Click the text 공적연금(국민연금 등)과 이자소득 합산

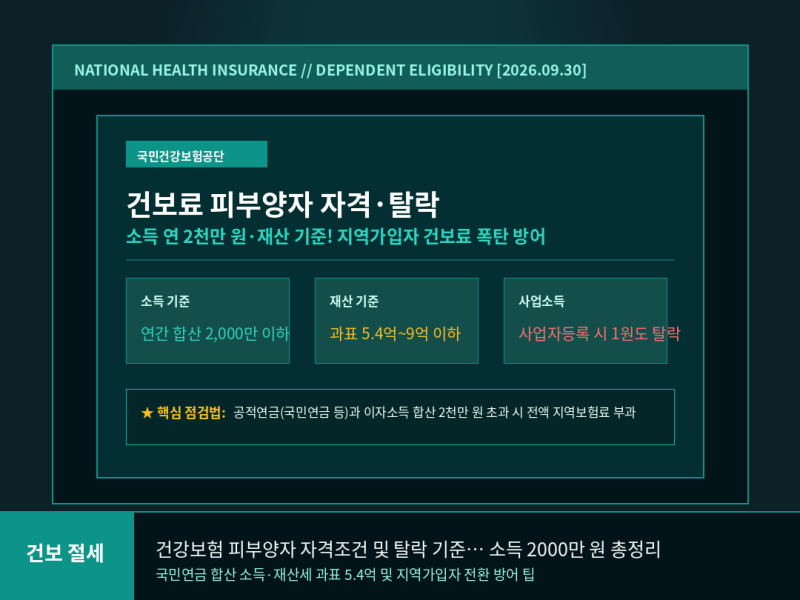334,412
